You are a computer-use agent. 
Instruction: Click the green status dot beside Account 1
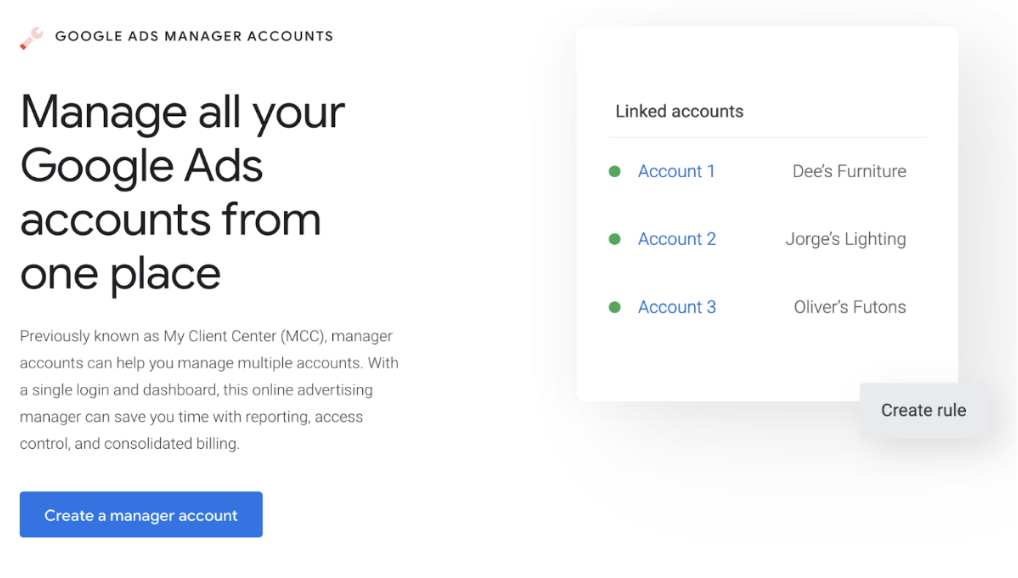[614, 171]
